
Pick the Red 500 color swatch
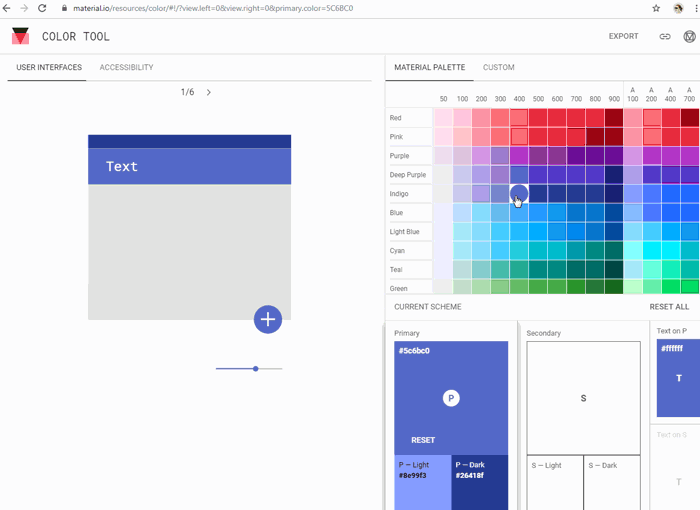coord(538,118)
